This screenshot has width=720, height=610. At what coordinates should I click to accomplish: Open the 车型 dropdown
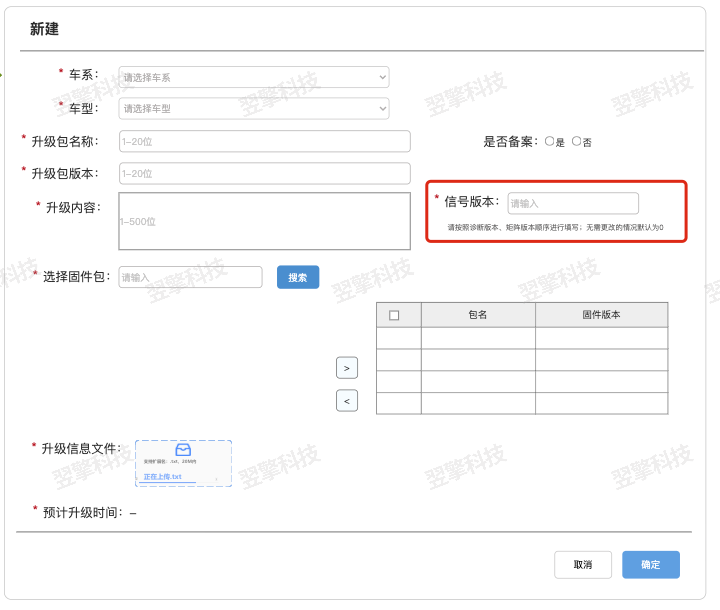pyautogui.click(x=254, y=108)
